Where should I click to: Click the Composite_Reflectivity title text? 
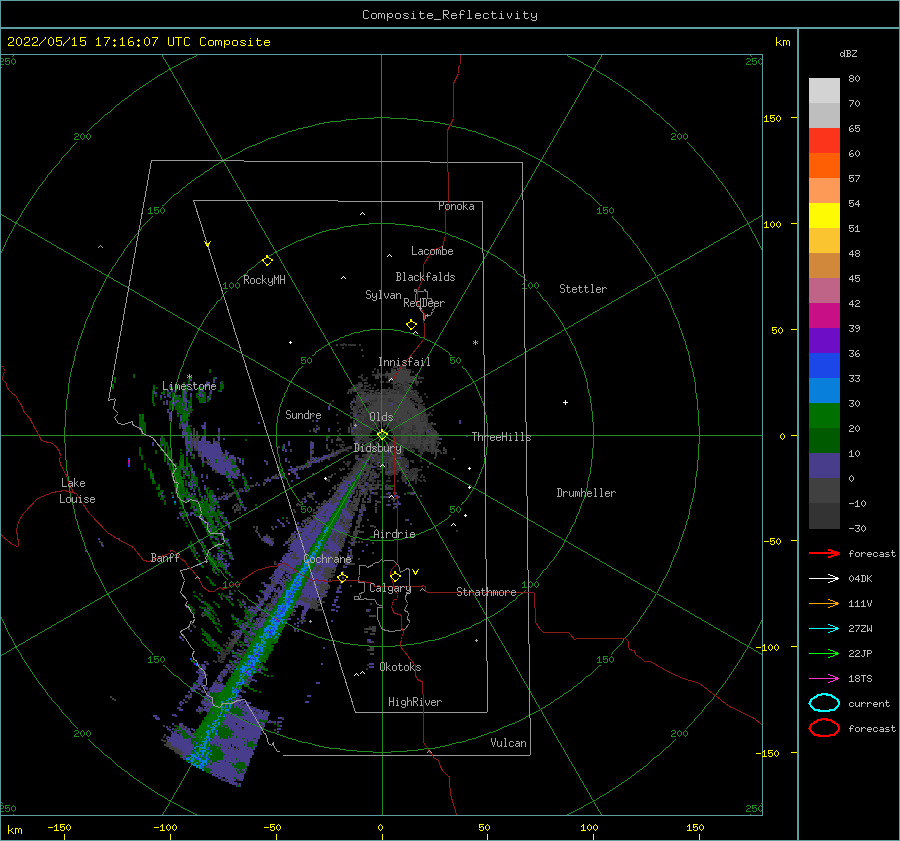[450, 15]
